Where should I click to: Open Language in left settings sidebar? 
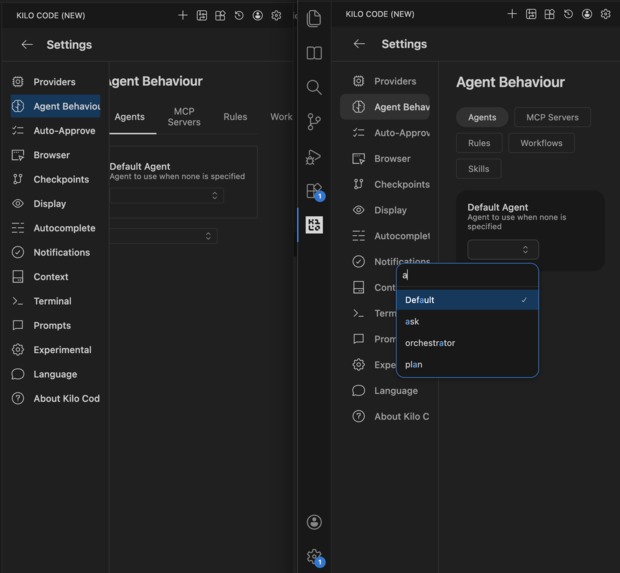pos(55,374)
